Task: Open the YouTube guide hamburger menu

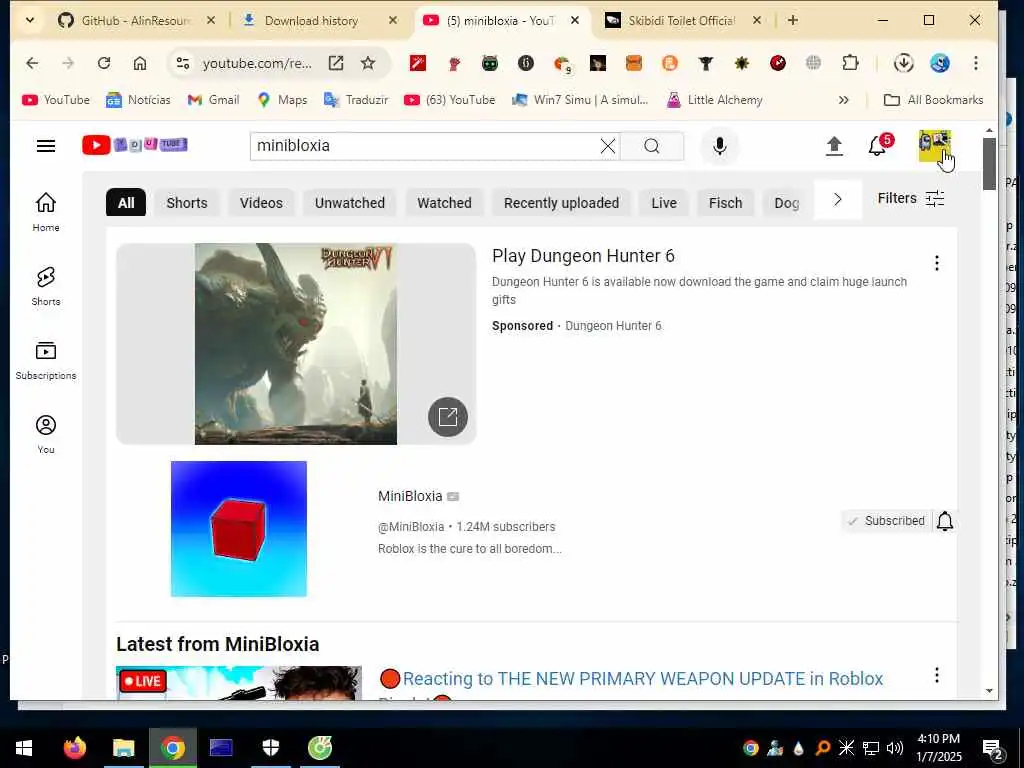Action: point(46,146)
